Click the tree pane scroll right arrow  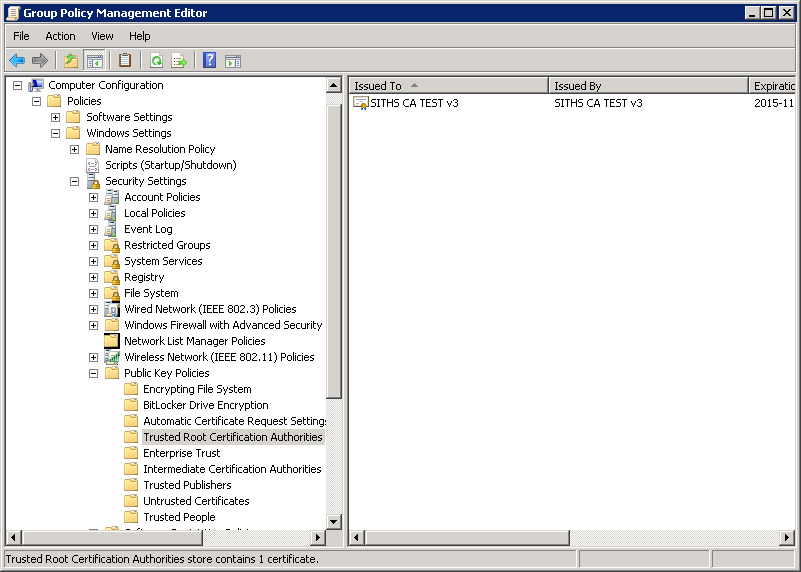coord(318,537)
